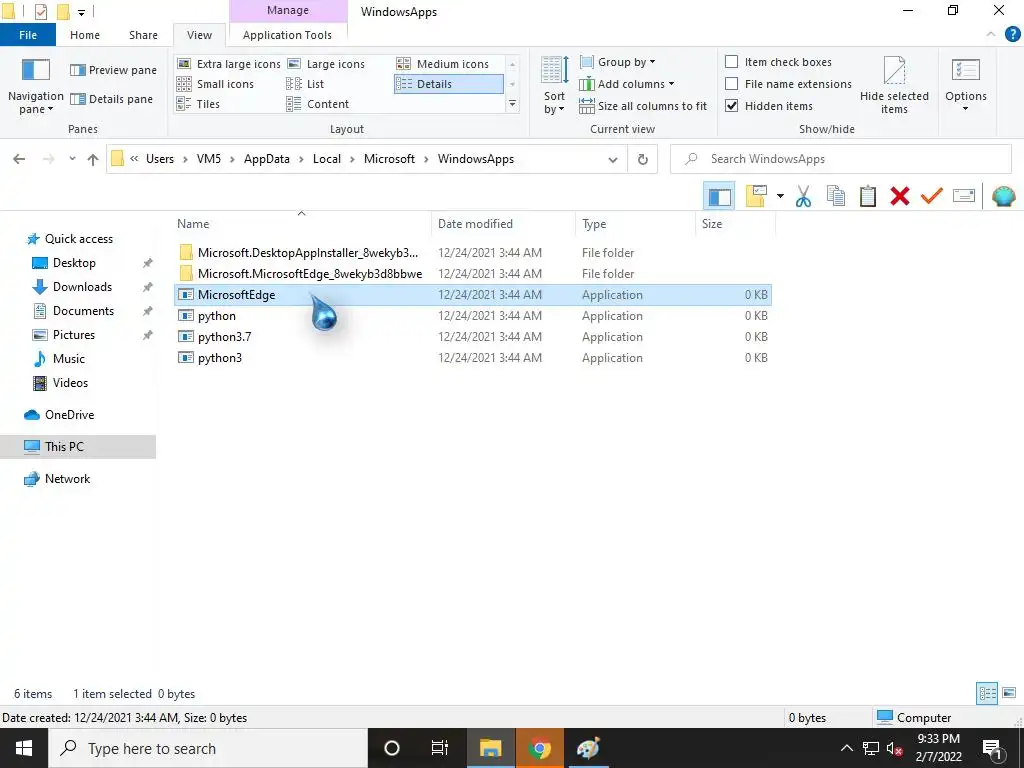
Task: Open Downloads in Quick access
Action: [x=82, y=287]
